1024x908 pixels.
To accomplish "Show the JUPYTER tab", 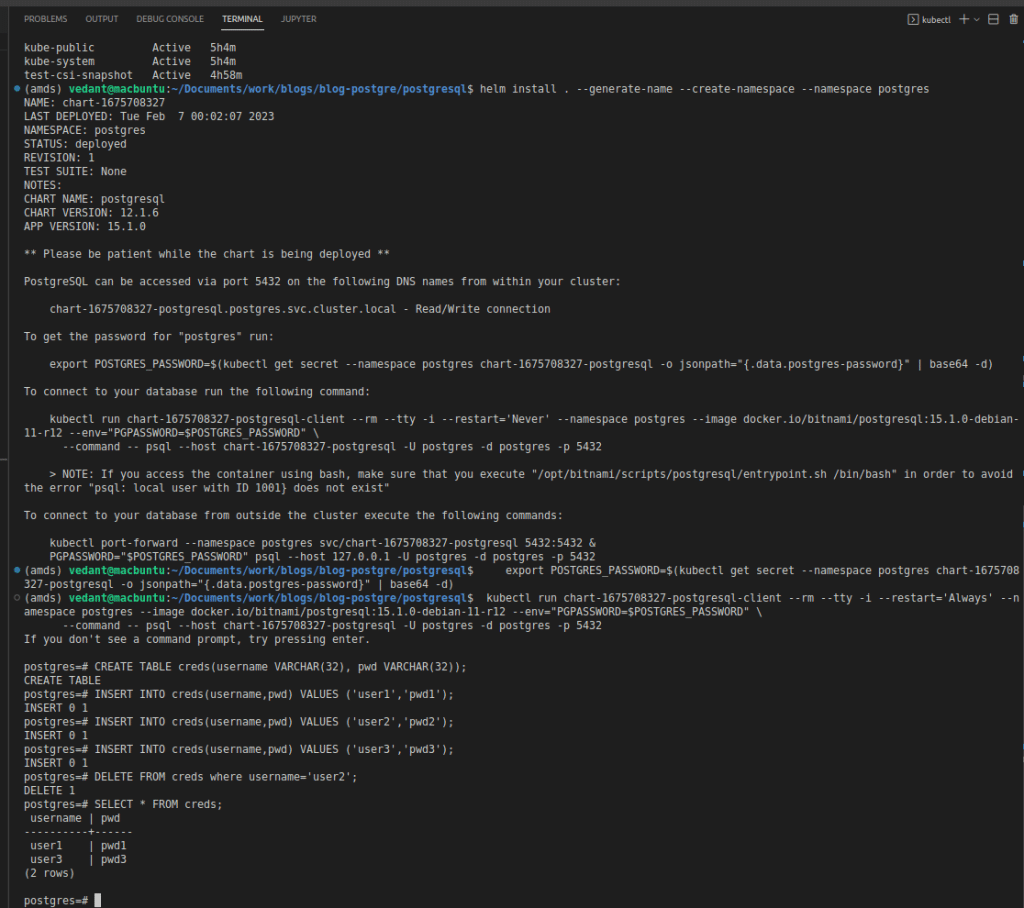I will [298, 19].
